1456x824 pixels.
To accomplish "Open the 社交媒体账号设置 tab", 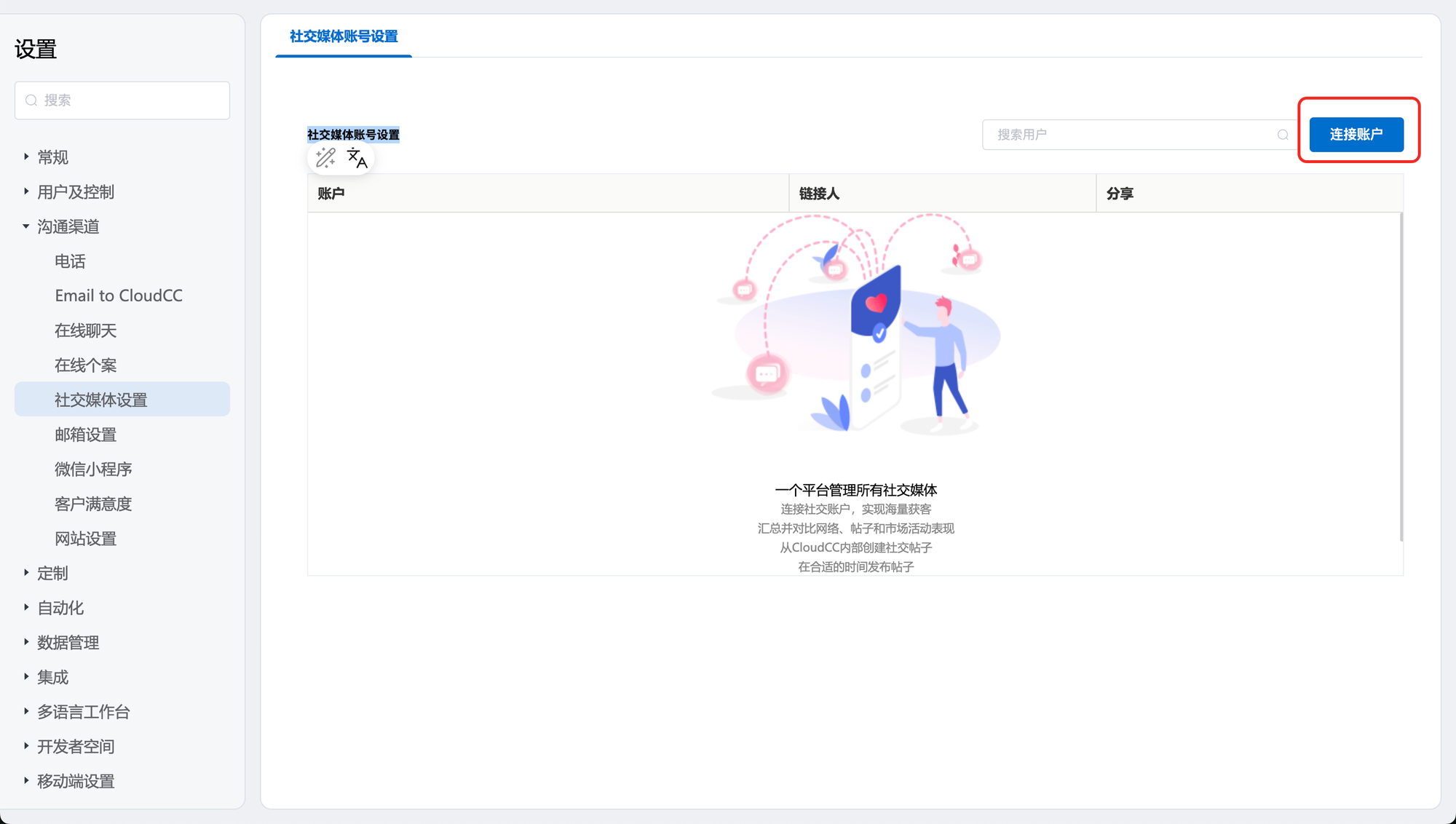I will (344, 36).
